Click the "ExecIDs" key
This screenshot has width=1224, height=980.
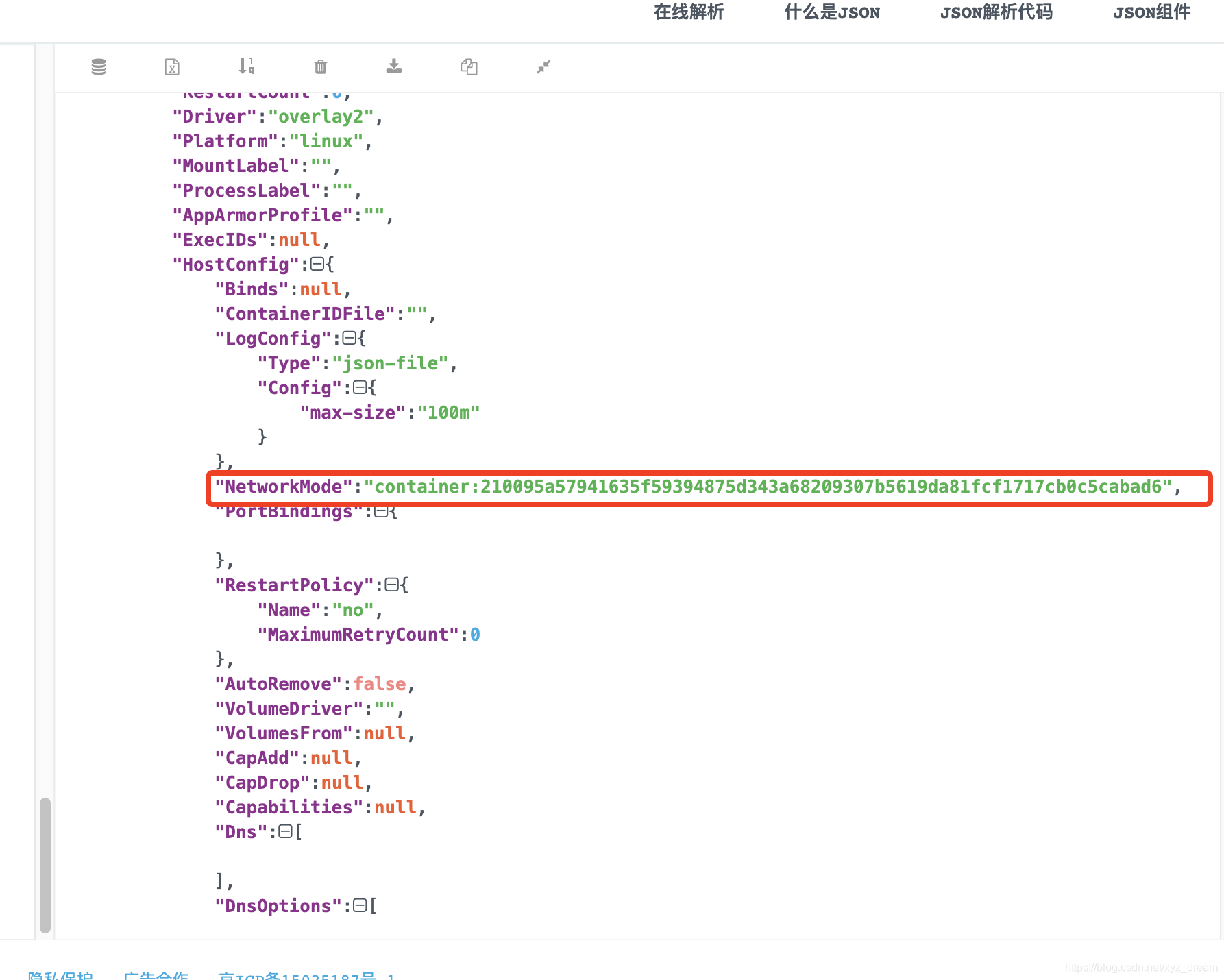click(220, 240)
